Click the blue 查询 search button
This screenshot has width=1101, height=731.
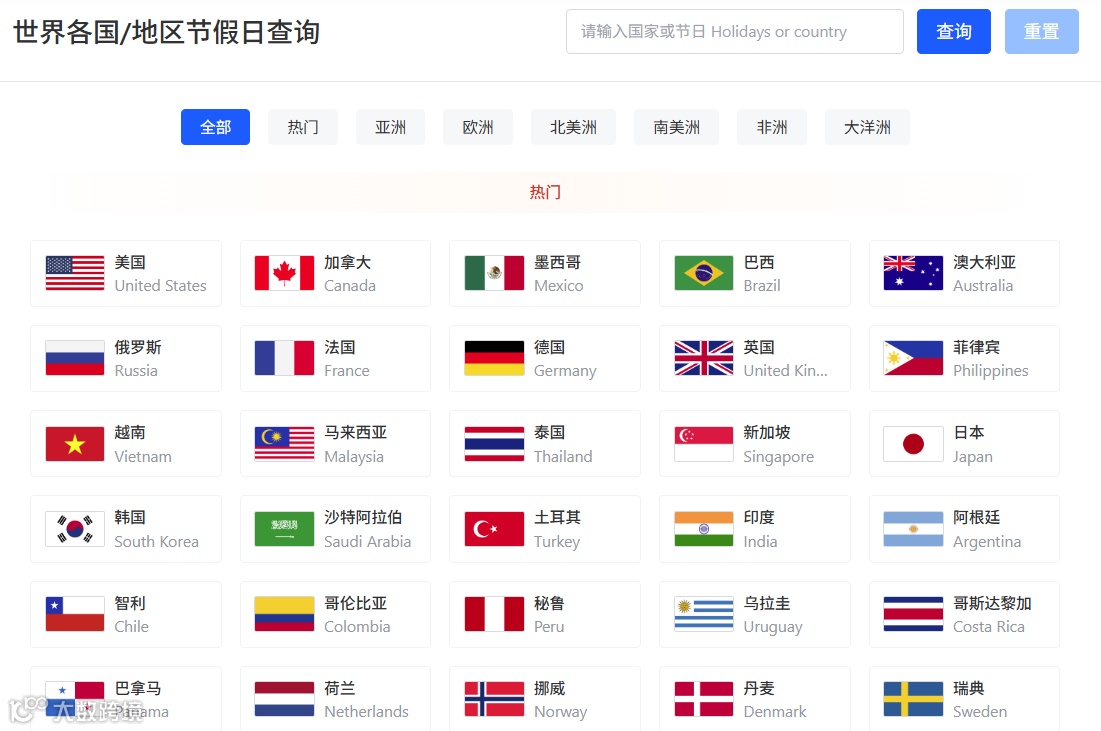pyautogui.click(x=954, y=32)
